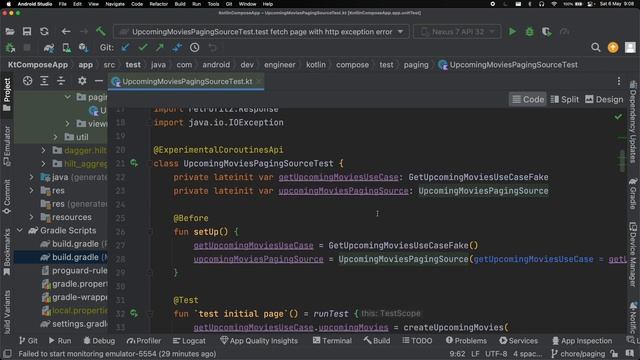Save all files with the floppy disk icon
The width and height of the screenshot is (640, 360).
pos(27,31)
